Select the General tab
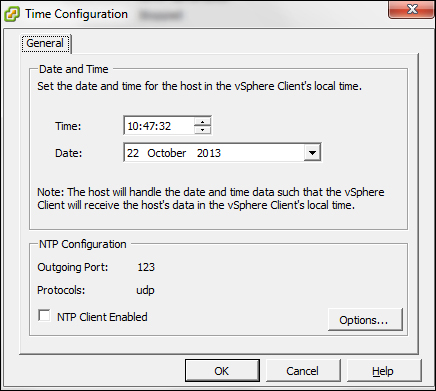The width and height of the screenshot is (436, 391). [x=46, y=43]
